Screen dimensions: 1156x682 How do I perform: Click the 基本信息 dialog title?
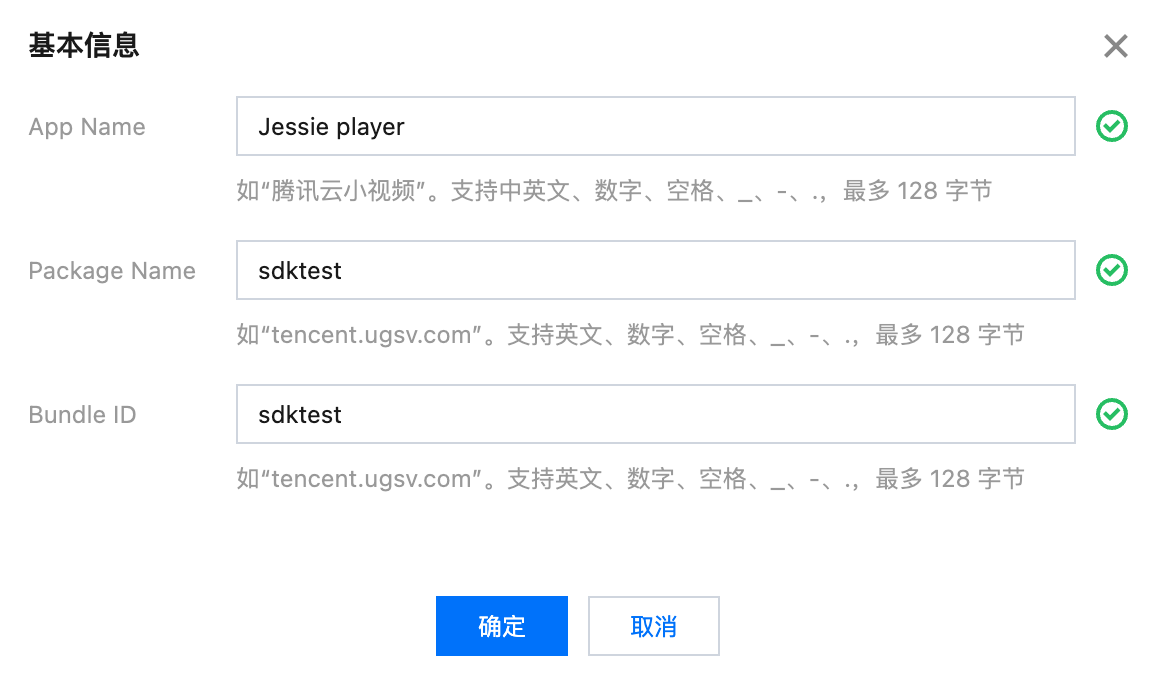(x=84, y=46)
